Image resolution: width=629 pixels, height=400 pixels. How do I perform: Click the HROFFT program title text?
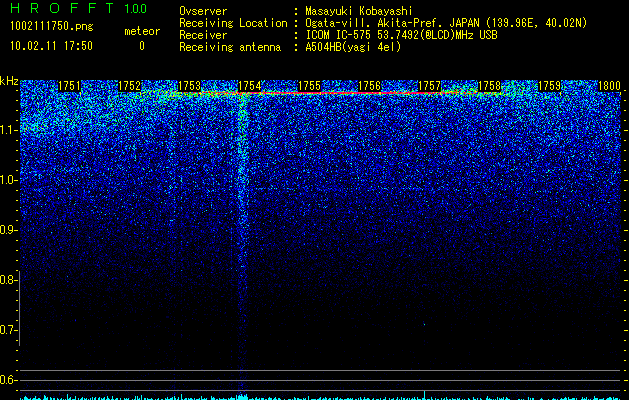coord(62,8)
